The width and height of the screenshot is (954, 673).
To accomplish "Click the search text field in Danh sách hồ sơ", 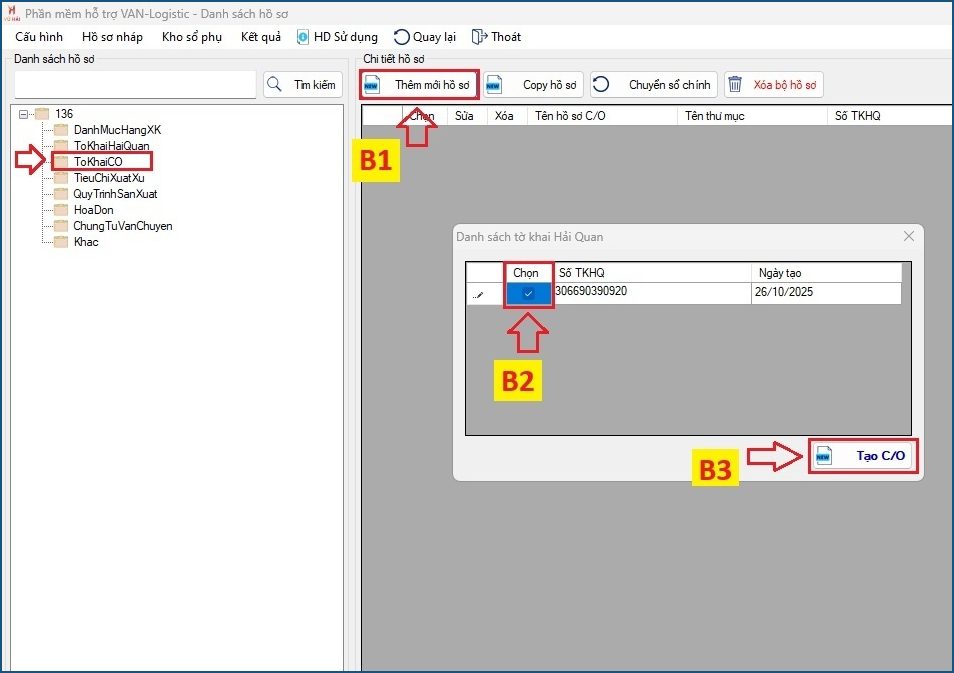I will click(x=135, y=85).
